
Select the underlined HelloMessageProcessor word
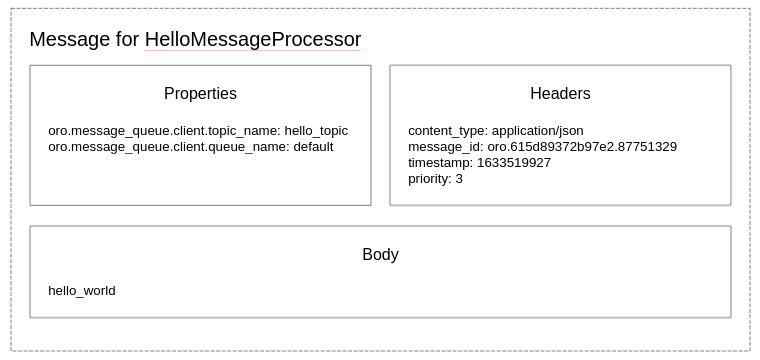(x=253, y=39)
